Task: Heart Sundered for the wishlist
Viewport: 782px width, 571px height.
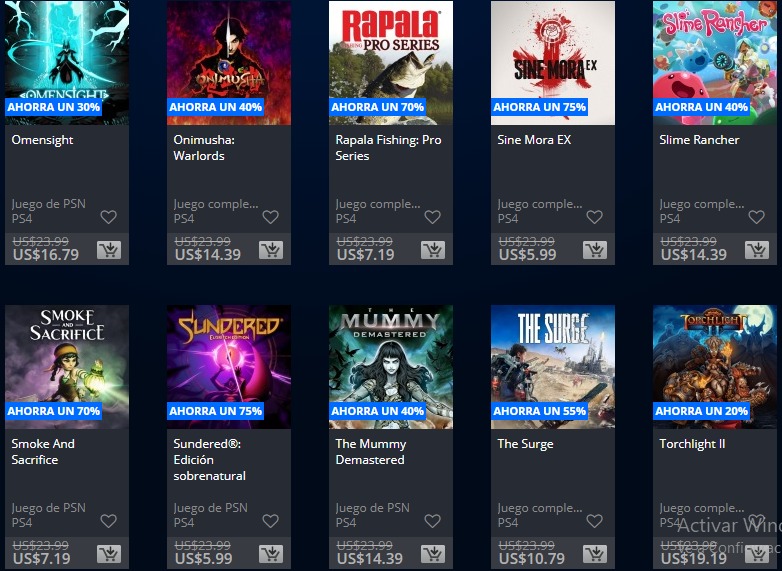Action: [270, 521]
